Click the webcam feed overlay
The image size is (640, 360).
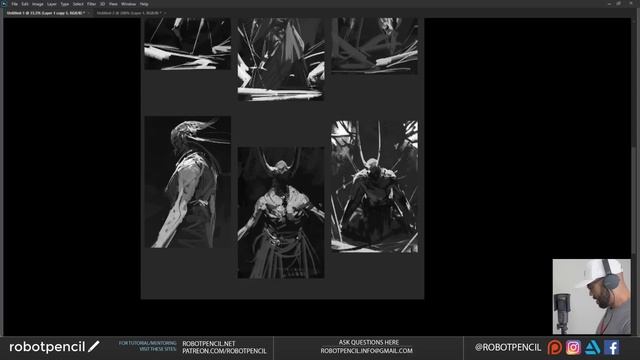pos(591,297)
